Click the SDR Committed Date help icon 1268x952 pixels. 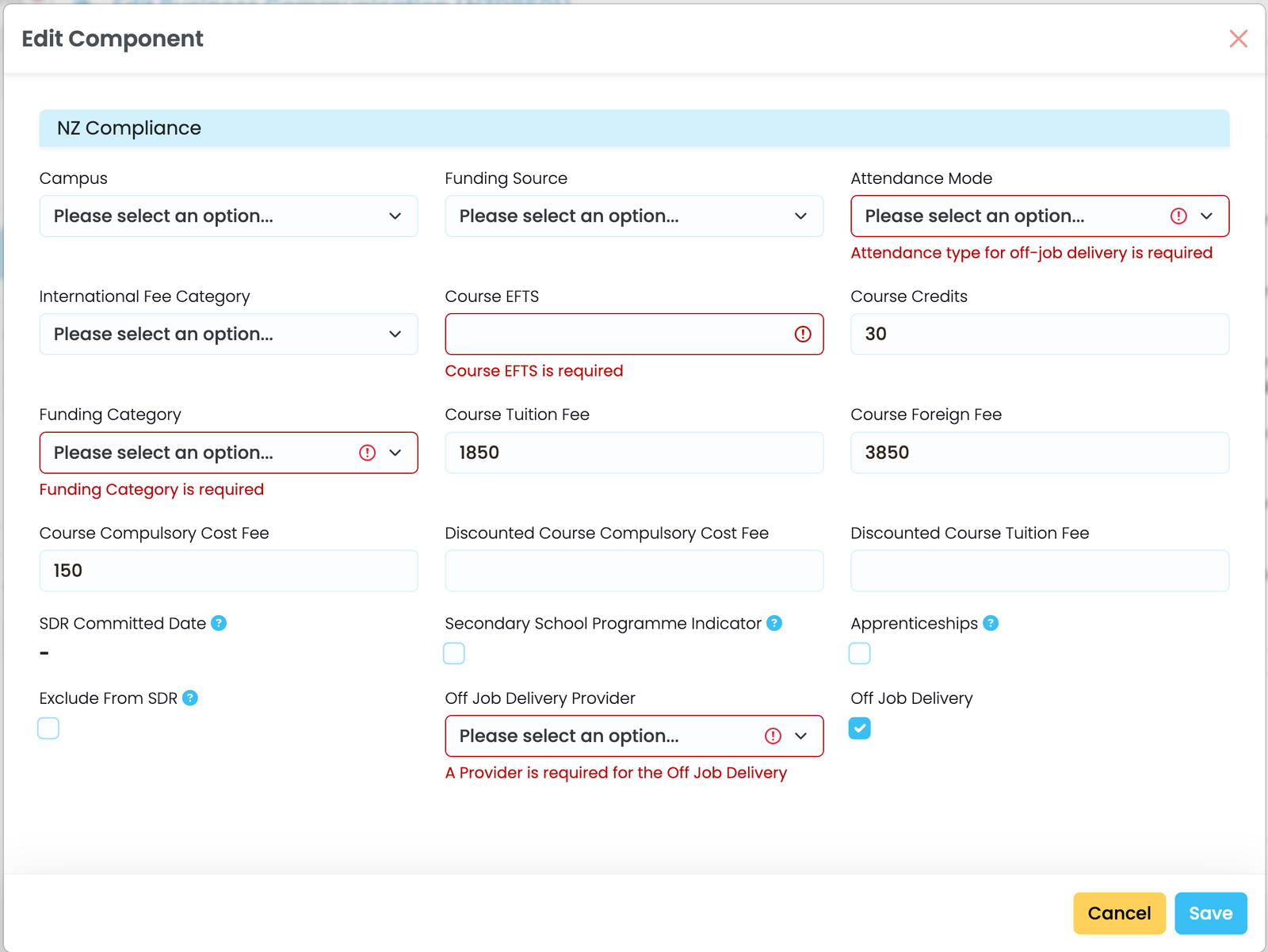[219, 623]
